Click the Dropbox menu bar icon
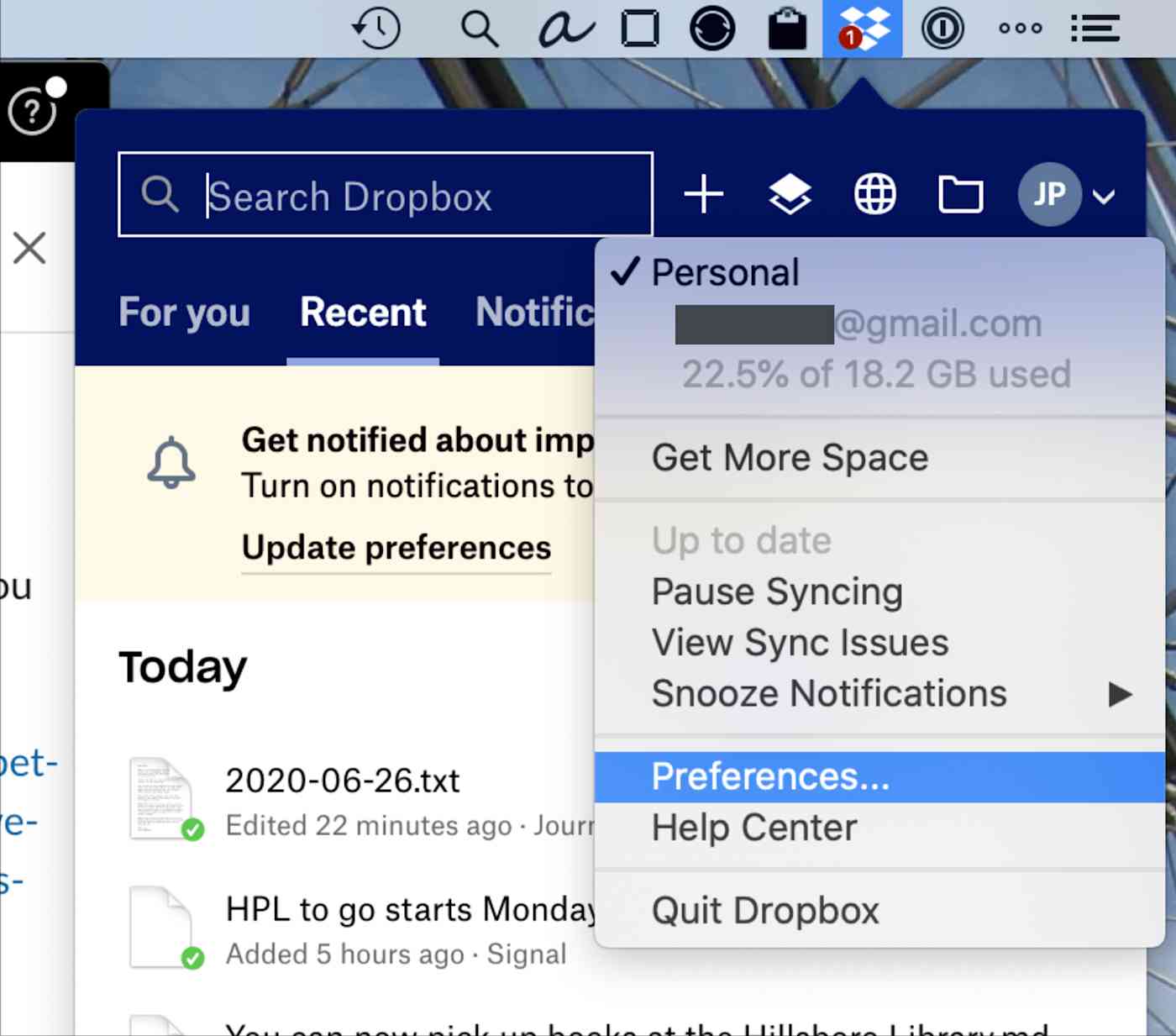Viewport: 1176px width, 1036px height. pos(863,29)
